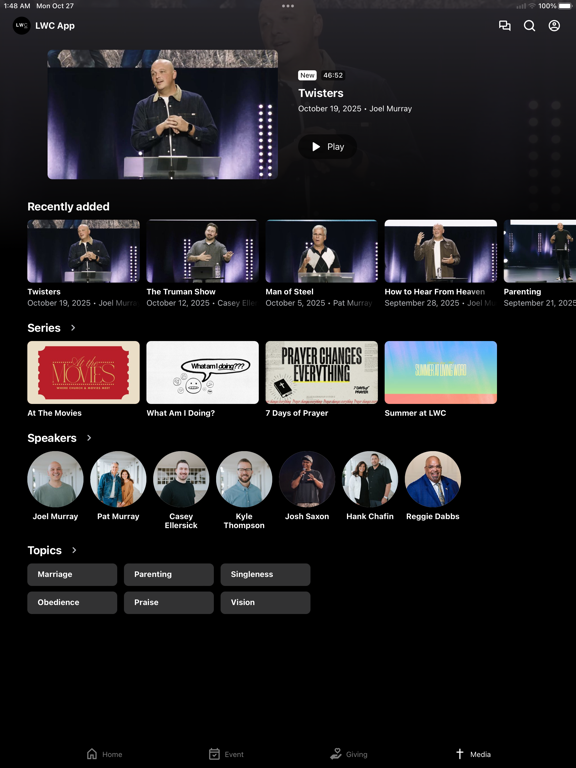Select speaker Hank Chafin avatar
Screen dimensions: 576x768
[x=370, y=479]
